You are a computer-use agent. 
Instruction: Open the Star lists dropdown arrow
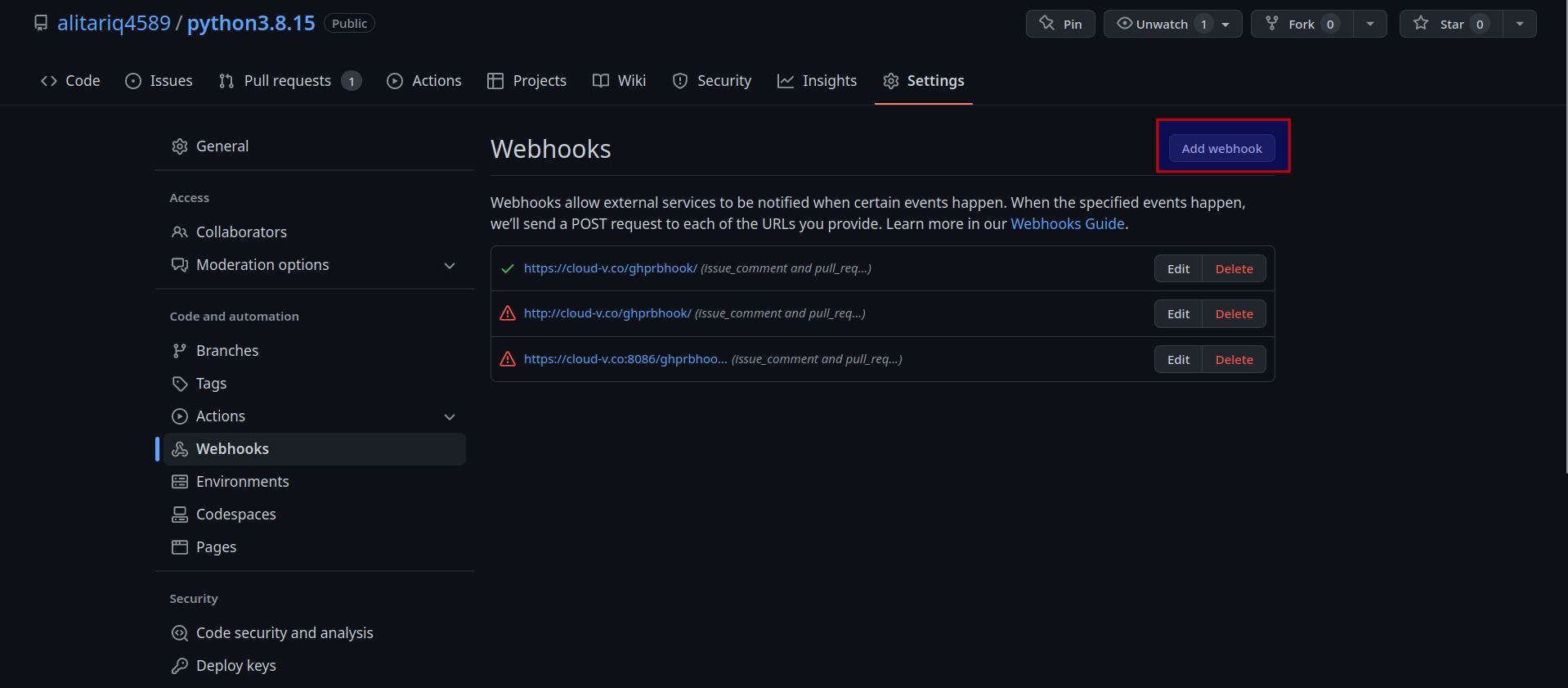(1520, 24)
